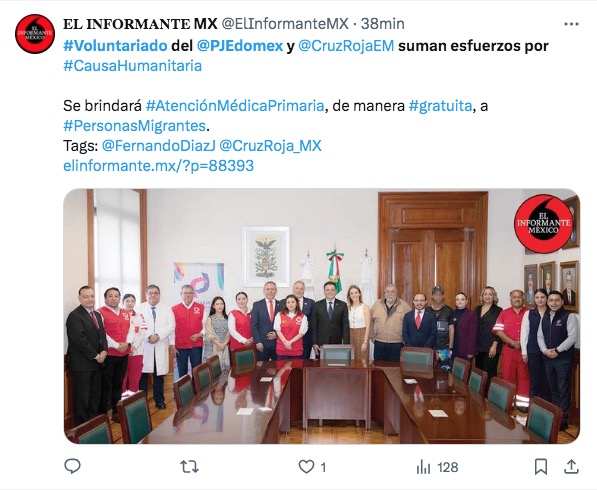Open the three-dot more options menu
Viewport: 597px width, 490px height.
(x=571, y=24)
